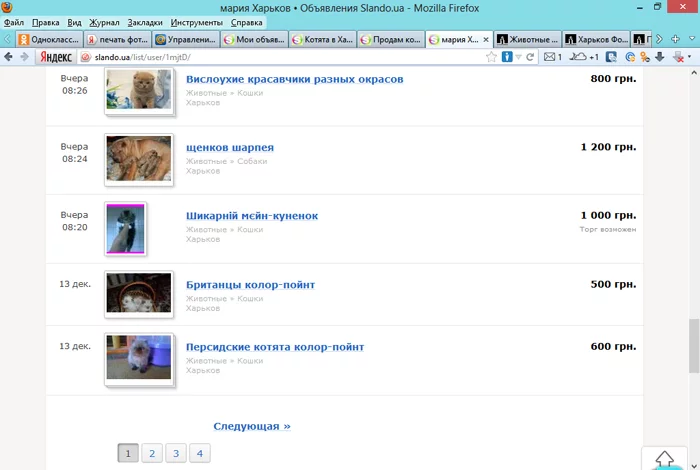The width and height of the screenshot is (700, 470).
Task: Open a new tab with the plus icon
Action: pyautogui.click(x=675, y=39)
